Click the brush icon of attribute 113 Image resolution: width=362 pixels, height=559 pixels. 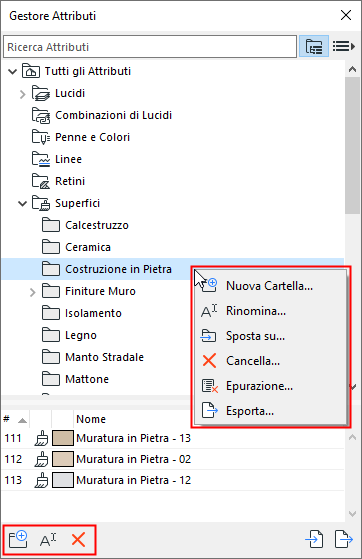pyautogui.click(x=41, y=480)
